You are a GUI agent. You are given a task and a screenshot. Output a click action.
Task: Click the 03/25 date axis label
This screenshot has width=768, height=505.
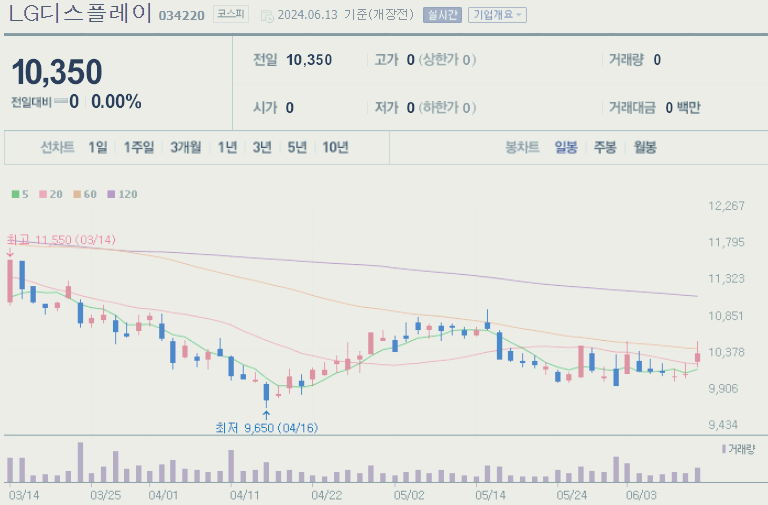[105, 495]
